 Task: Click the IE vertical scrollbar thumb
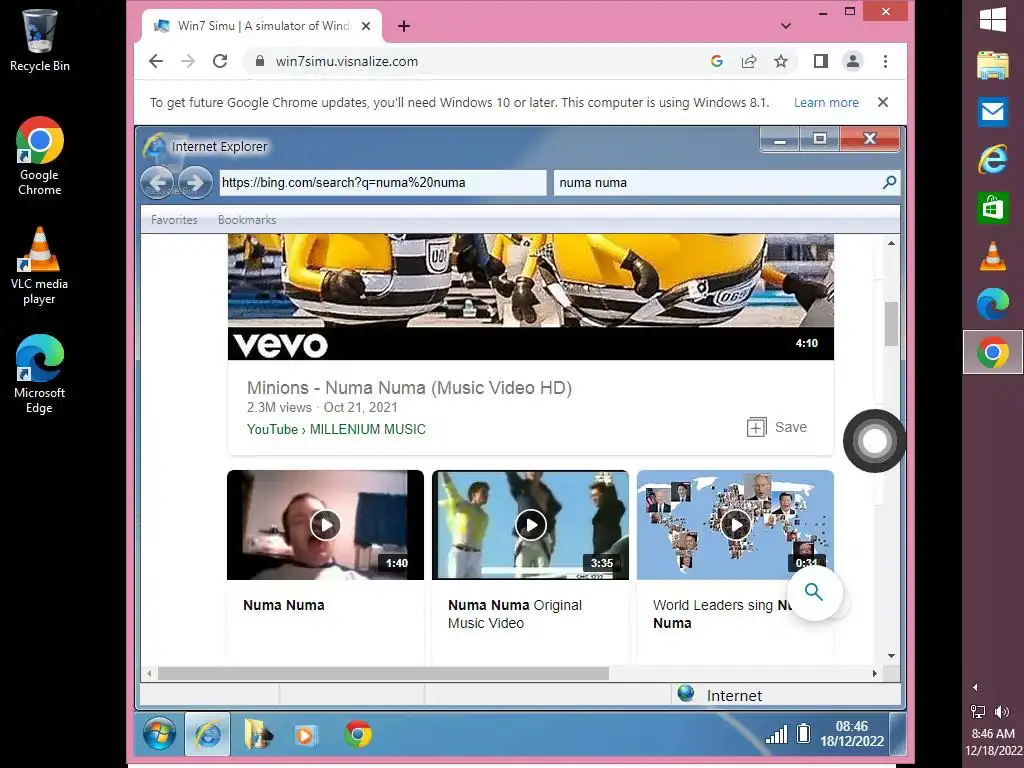tap(891, 324)
